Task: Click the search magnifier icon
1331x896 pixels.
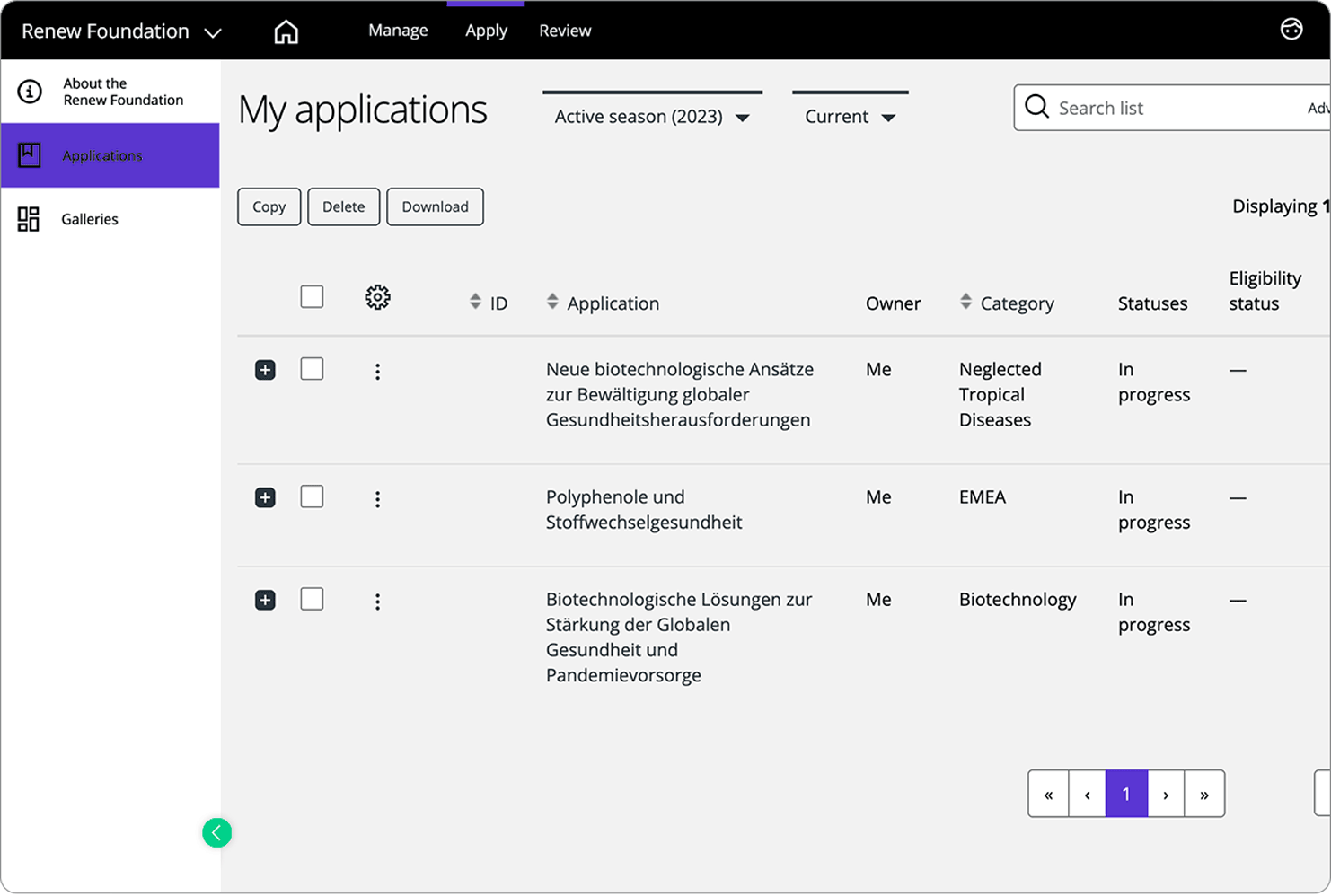Action: coord(1036,107)
